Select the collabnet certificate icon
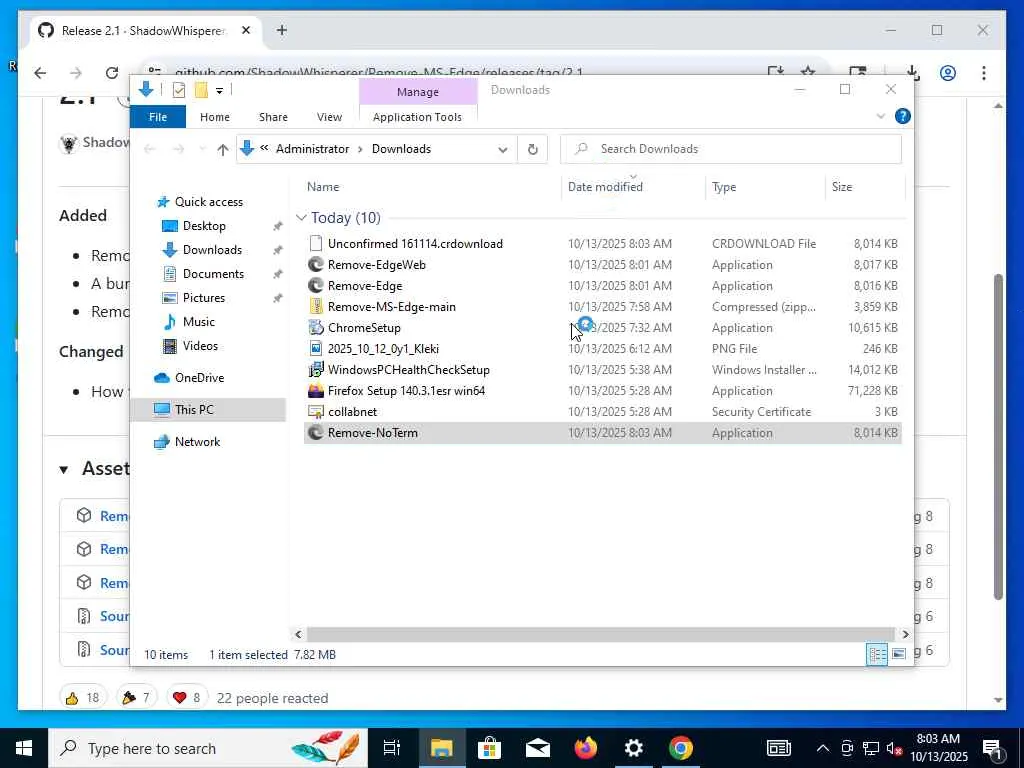This screenshot has width=1024, height=768. (x=315, y=411)
